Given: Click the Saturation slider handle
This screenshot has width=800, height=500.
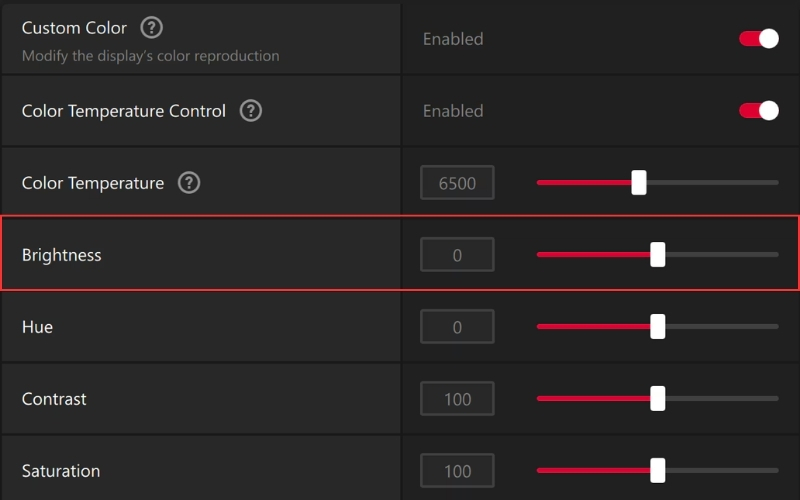Looking at the screenshot, I should point(658,471).
